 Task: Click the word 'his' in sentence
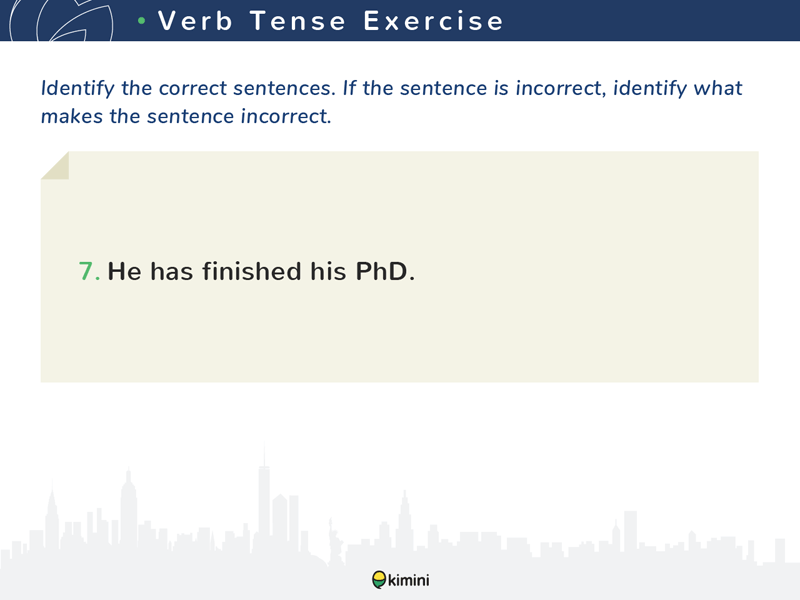pyautogui.click(x=329, y=271)
